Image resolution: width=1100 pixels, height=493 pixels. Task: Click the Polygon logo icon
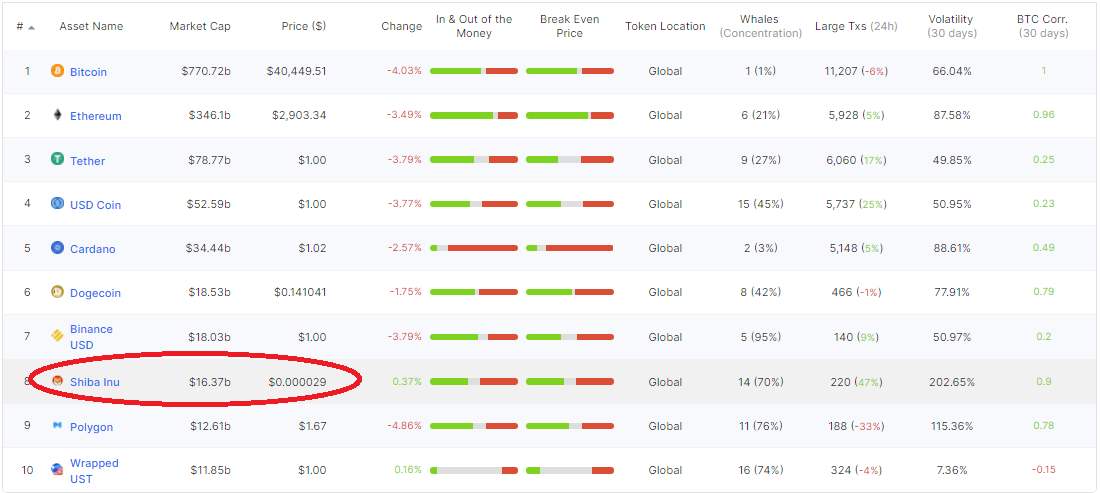57,426
